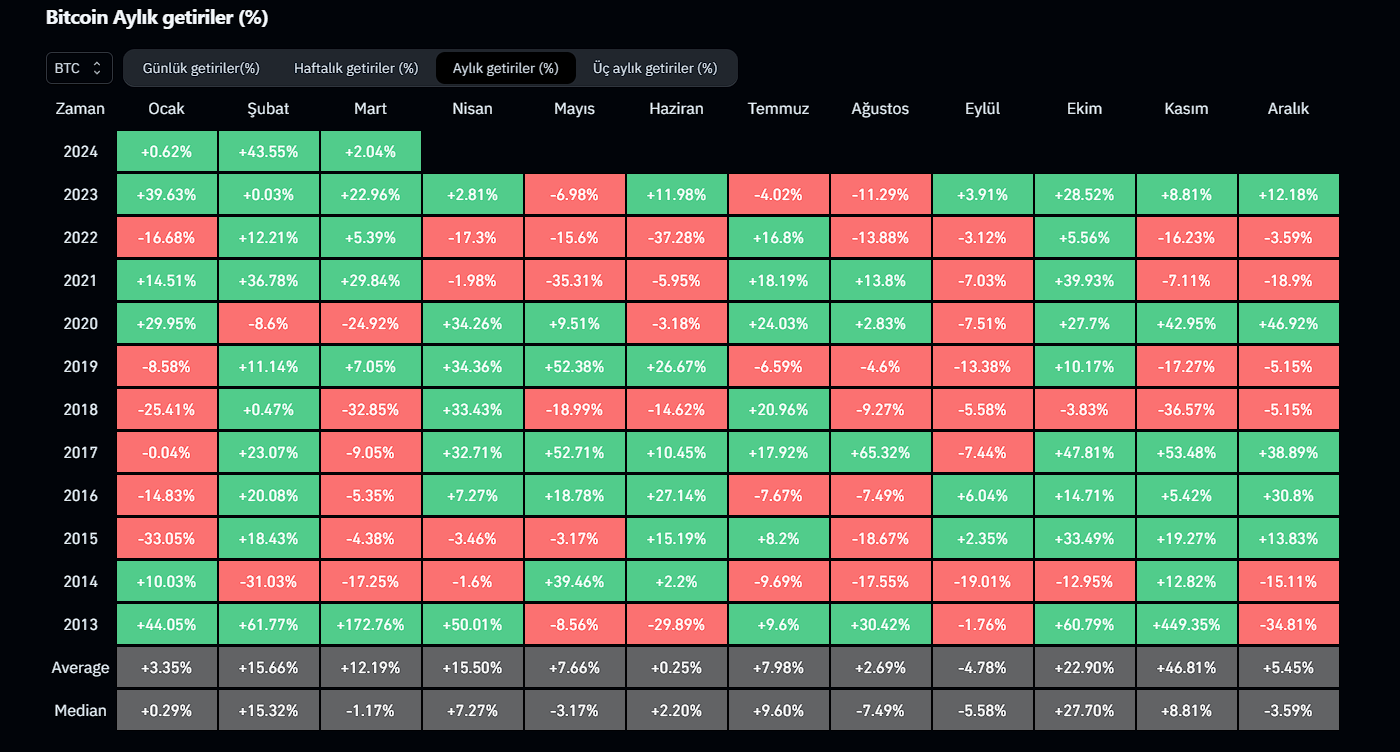The width and height of the screenshot is (1400, 752).
Task: Click the +172.76% cell for Mart 2013
Action: (x=370, y=625)
